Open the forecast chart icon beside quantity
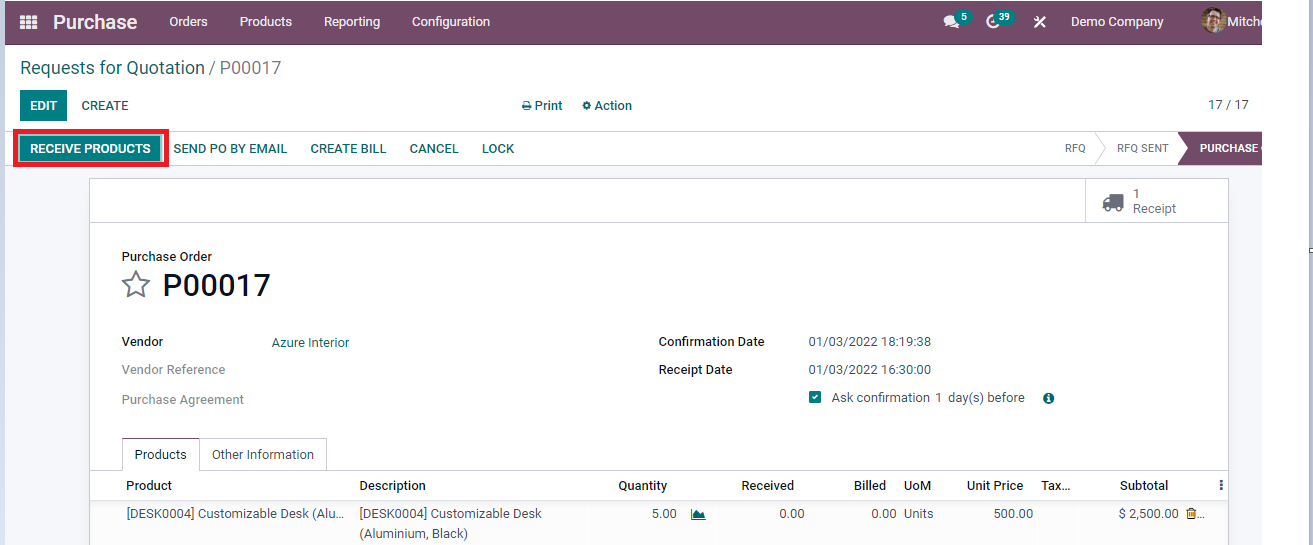 pos(698,514)
